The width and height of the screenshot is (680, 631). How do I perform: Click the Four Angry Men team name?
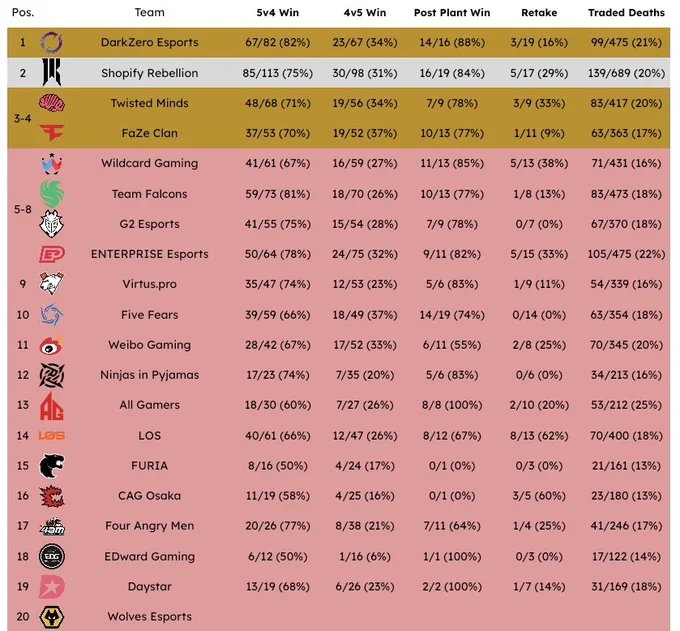pyautogui.click(x=150, y=526)
